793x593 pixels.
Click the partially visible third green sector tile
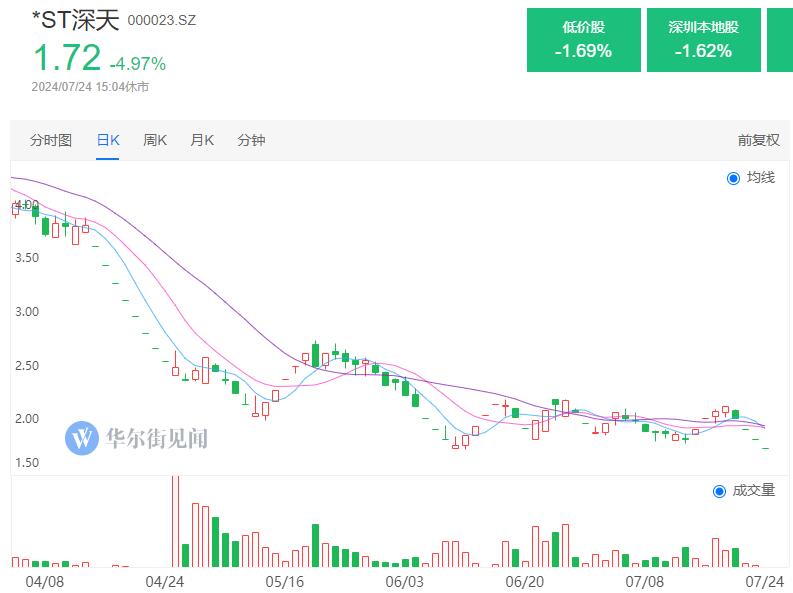click(780, 40)
